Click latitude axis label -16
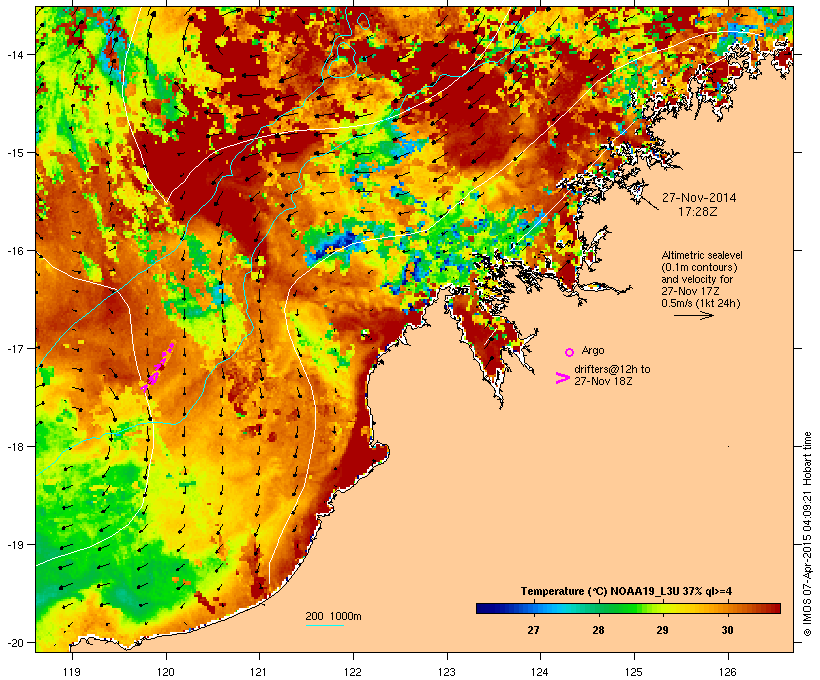 pos(15,251)
